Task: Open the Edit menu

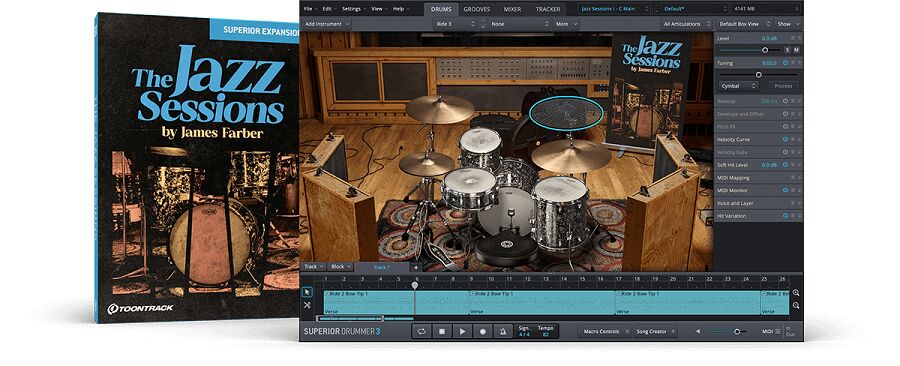Action: click(329, 9)
